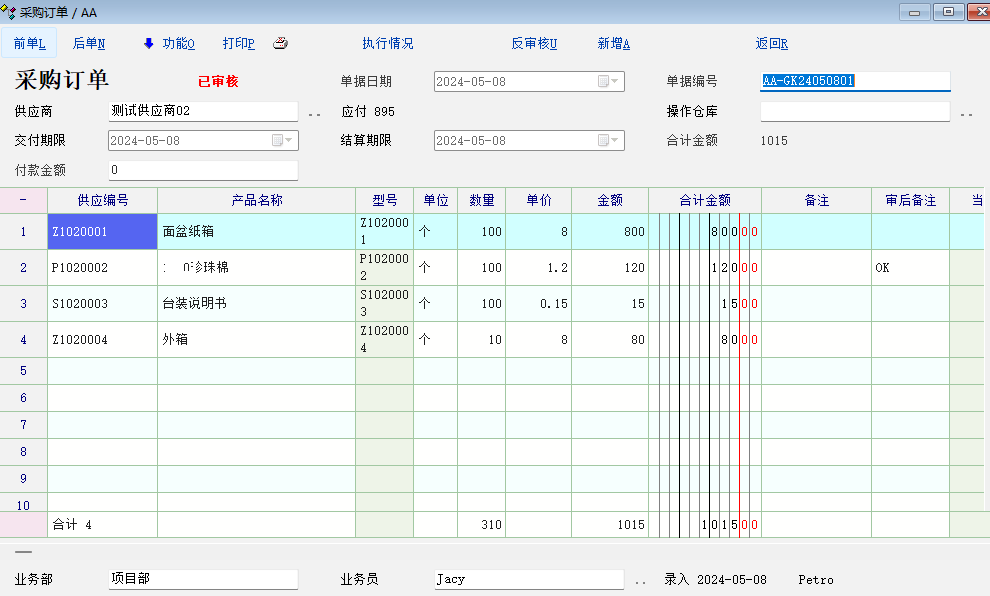Create a new order with 新增
The image size is (990, 596).
pyautogui.click(x=613, y=43)
